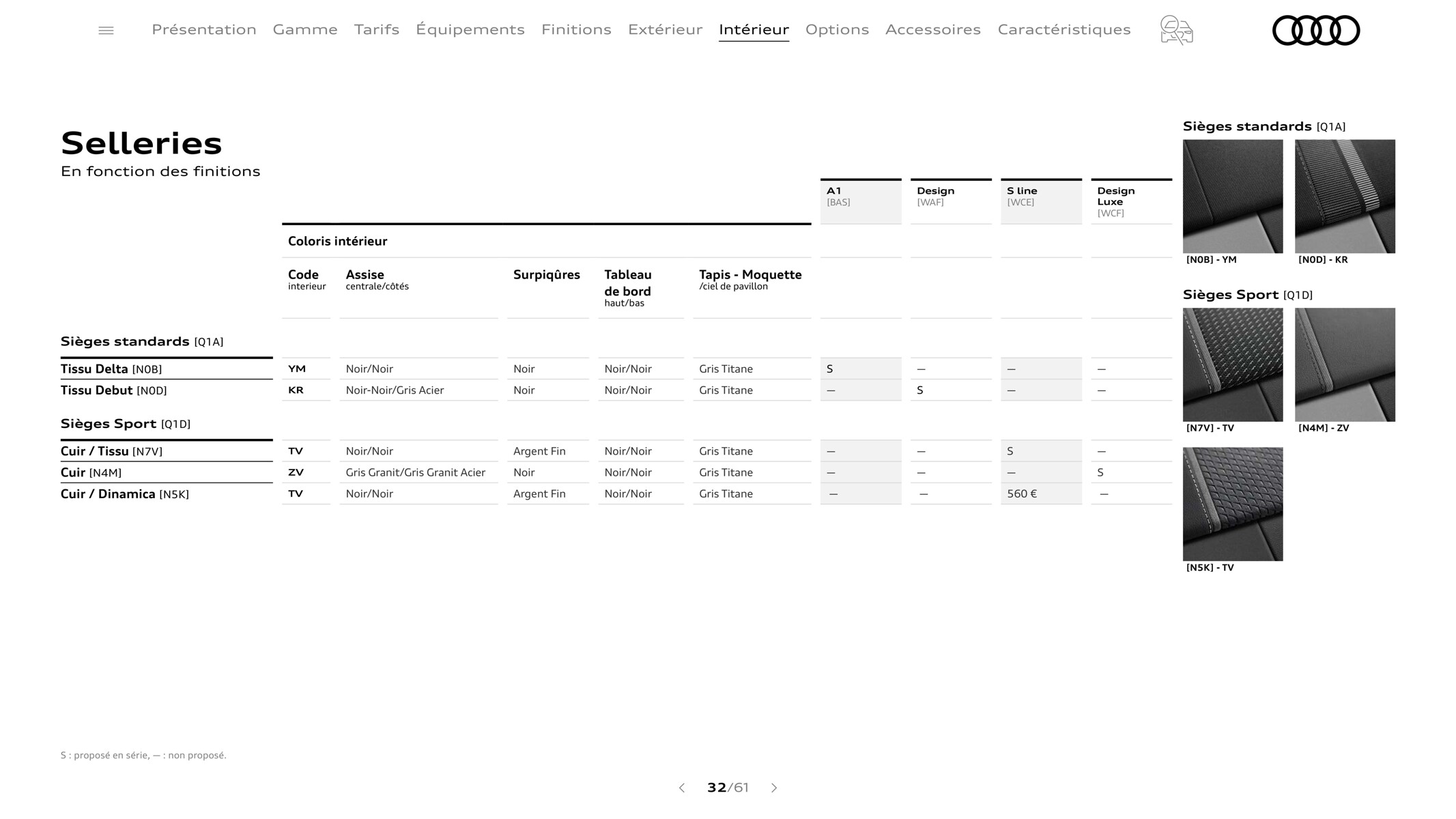
Task: Click the Code interieur column header
Action: [x=306, y=279]
